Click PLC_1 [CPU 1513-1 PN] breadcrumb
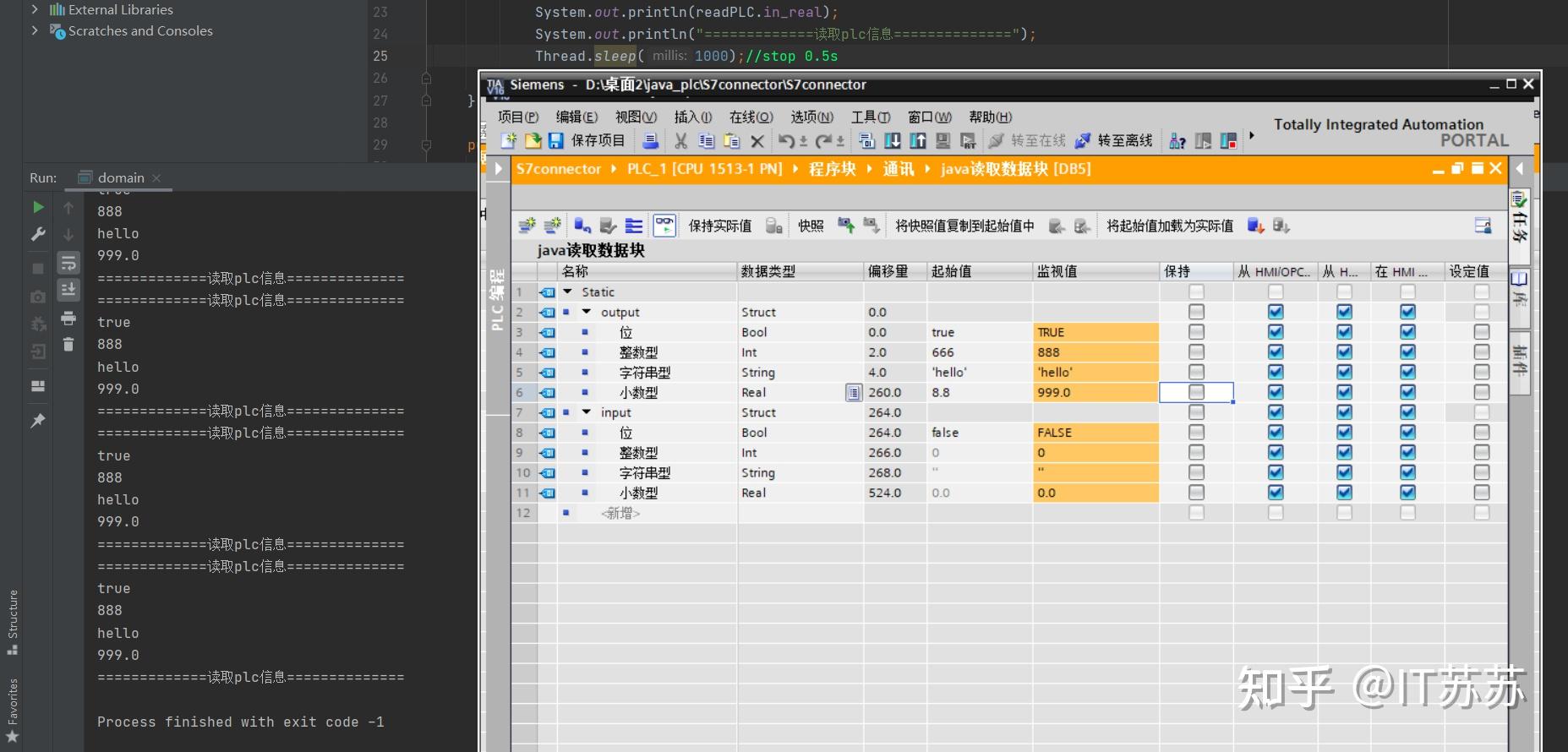The image size is (1568, 752). [705, 169]
